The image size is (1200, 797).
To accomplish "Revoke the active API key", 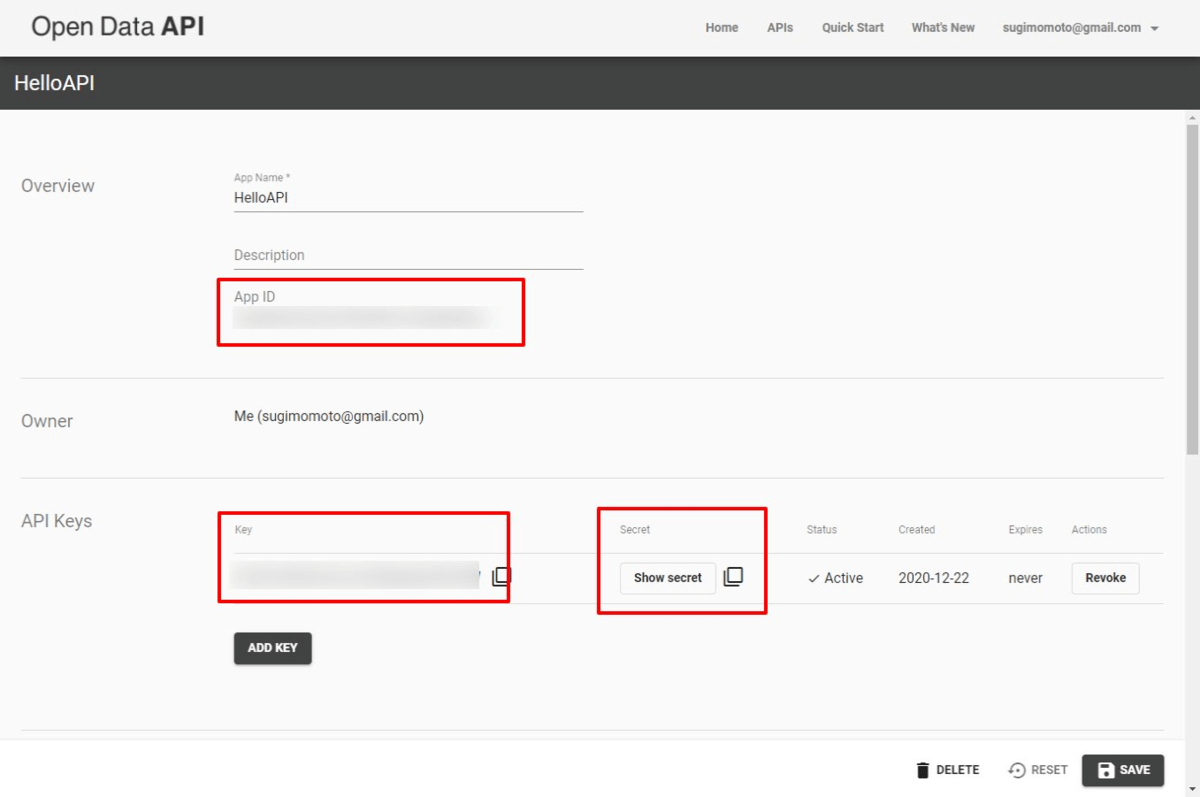I will [1105, 578].
